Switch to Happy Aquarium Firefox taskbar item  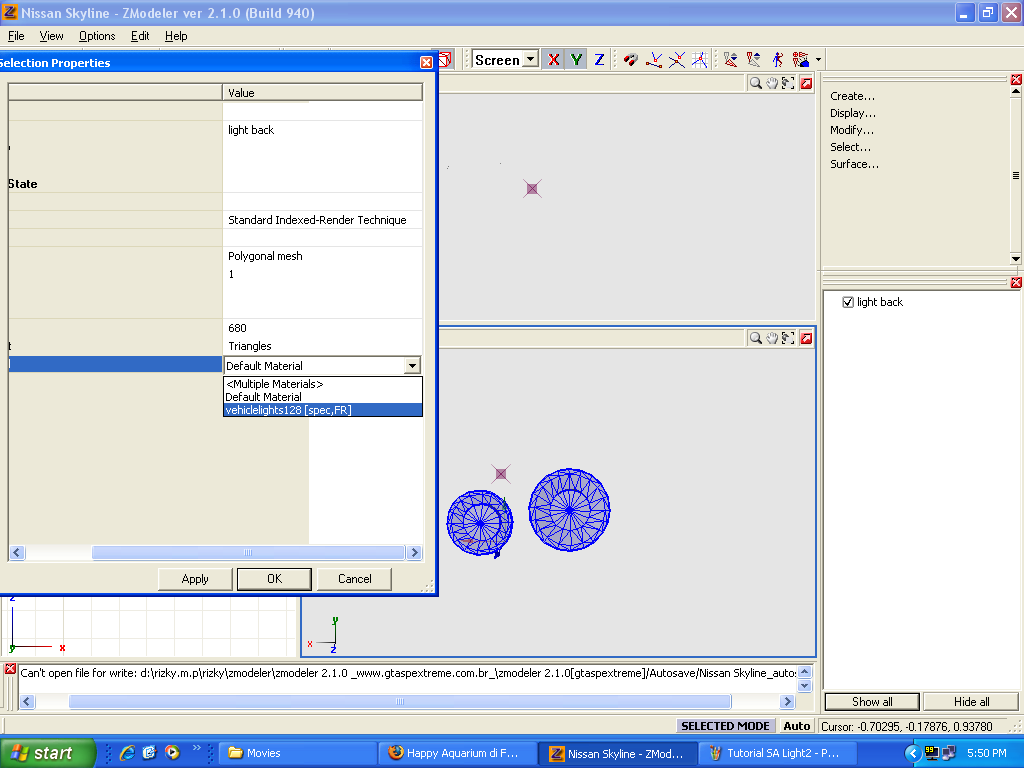[458, 753]
